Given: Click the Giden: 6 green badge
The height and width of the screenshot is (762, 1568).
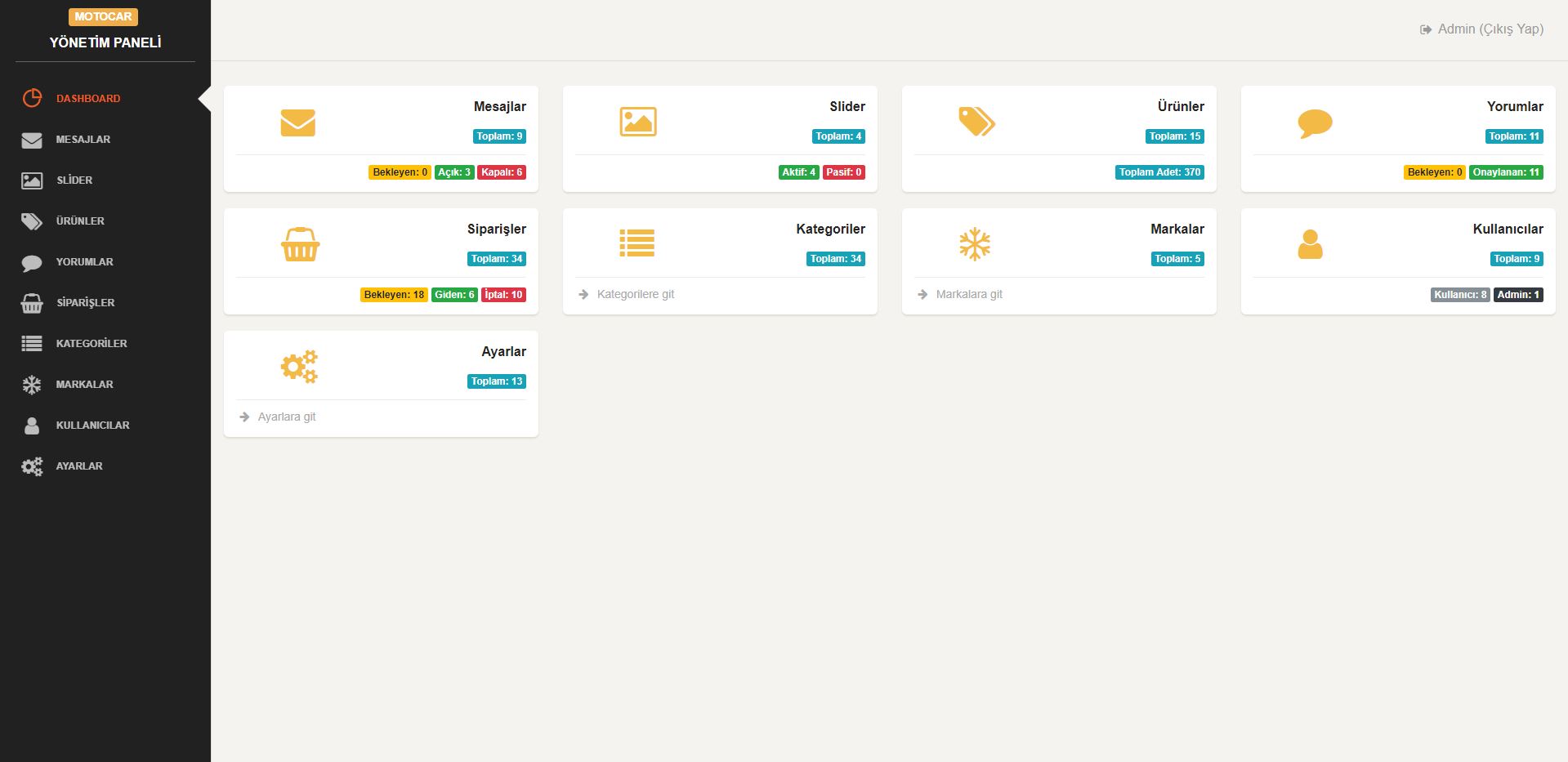Looking at the screenshot, I should (454, 295).
